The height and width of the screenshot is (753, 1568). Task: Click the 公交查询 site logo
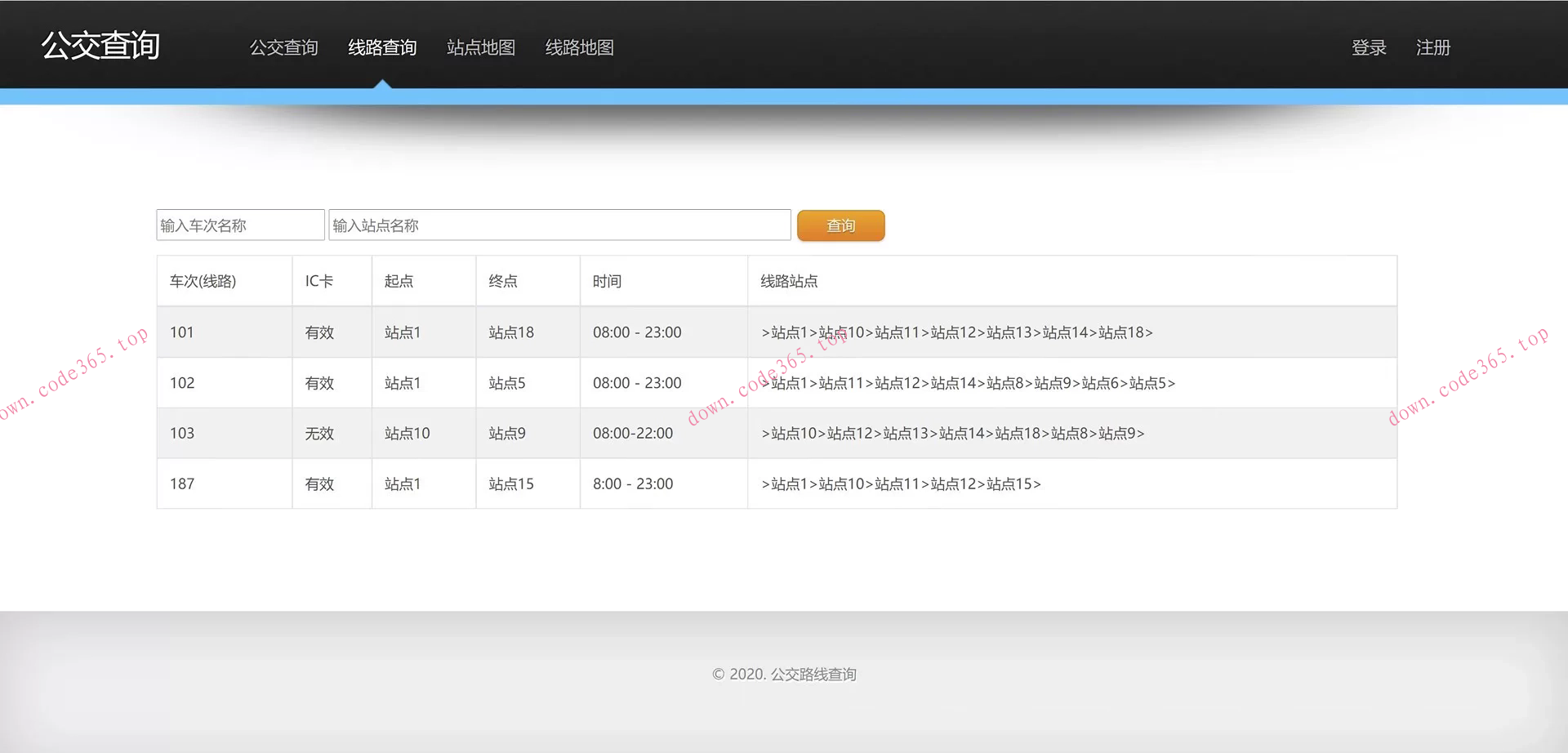[100, 46]
